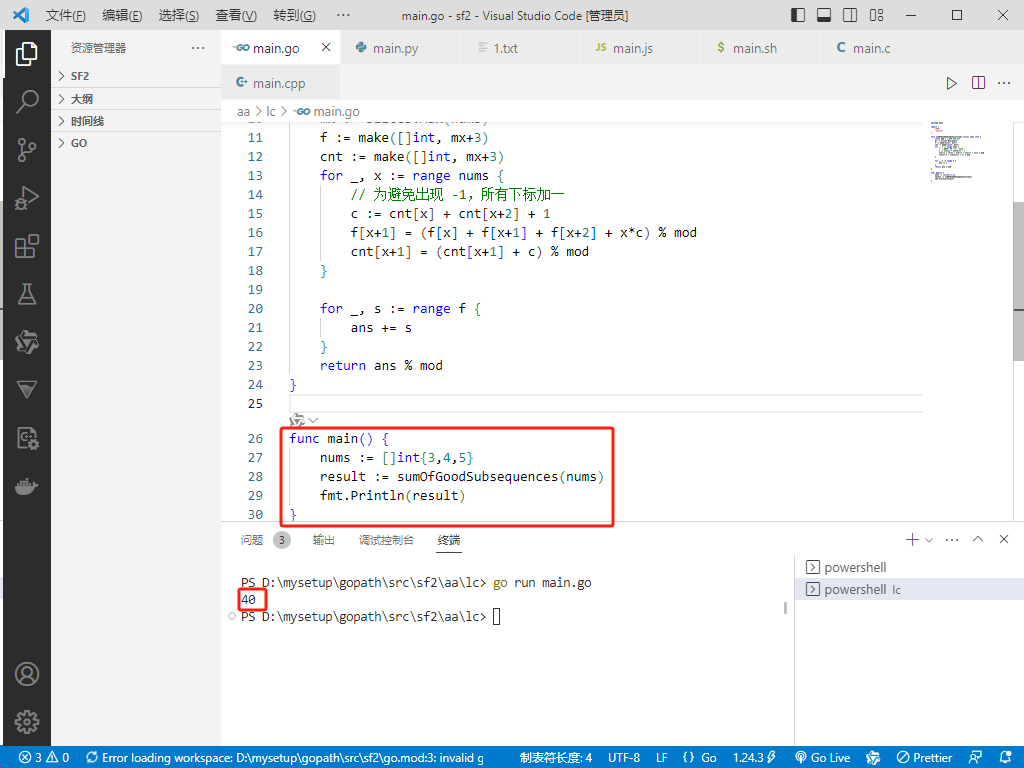Maximize the terminal panel size

(x=978, y=539)
